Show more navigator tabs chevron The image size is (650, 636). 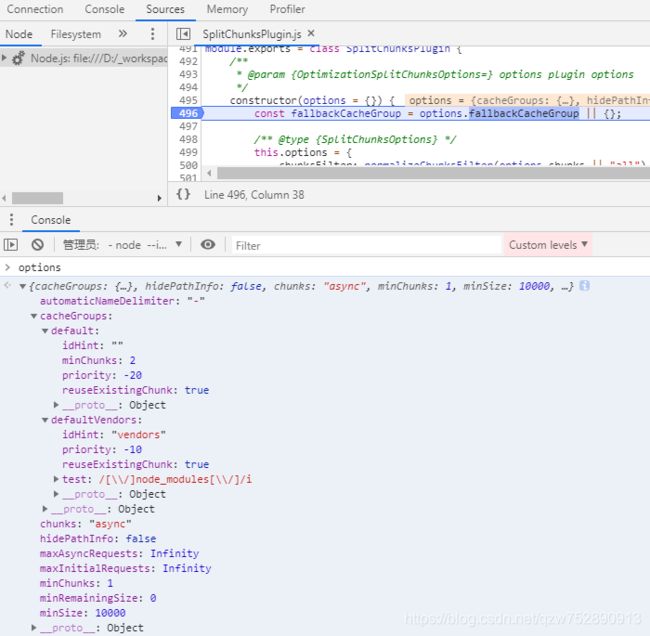123,34
